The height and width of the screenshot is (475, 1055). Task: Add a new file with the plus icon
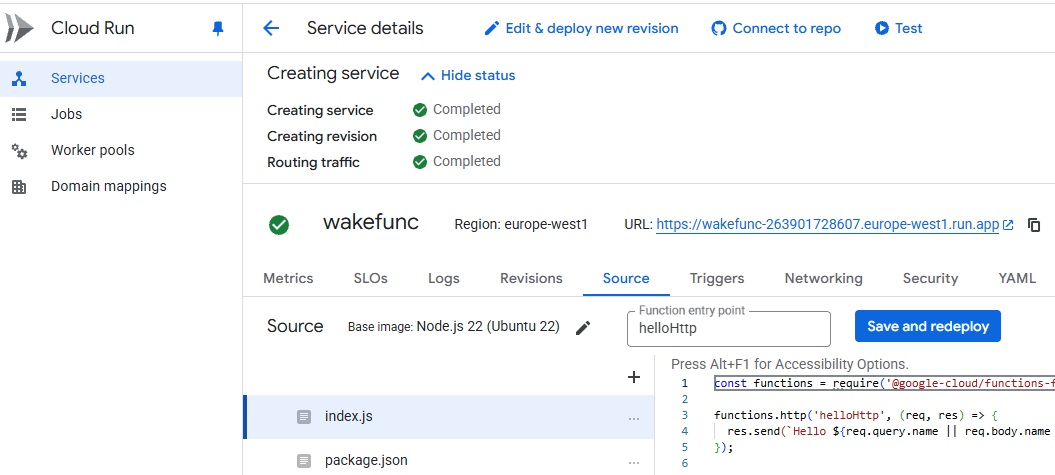633,377
